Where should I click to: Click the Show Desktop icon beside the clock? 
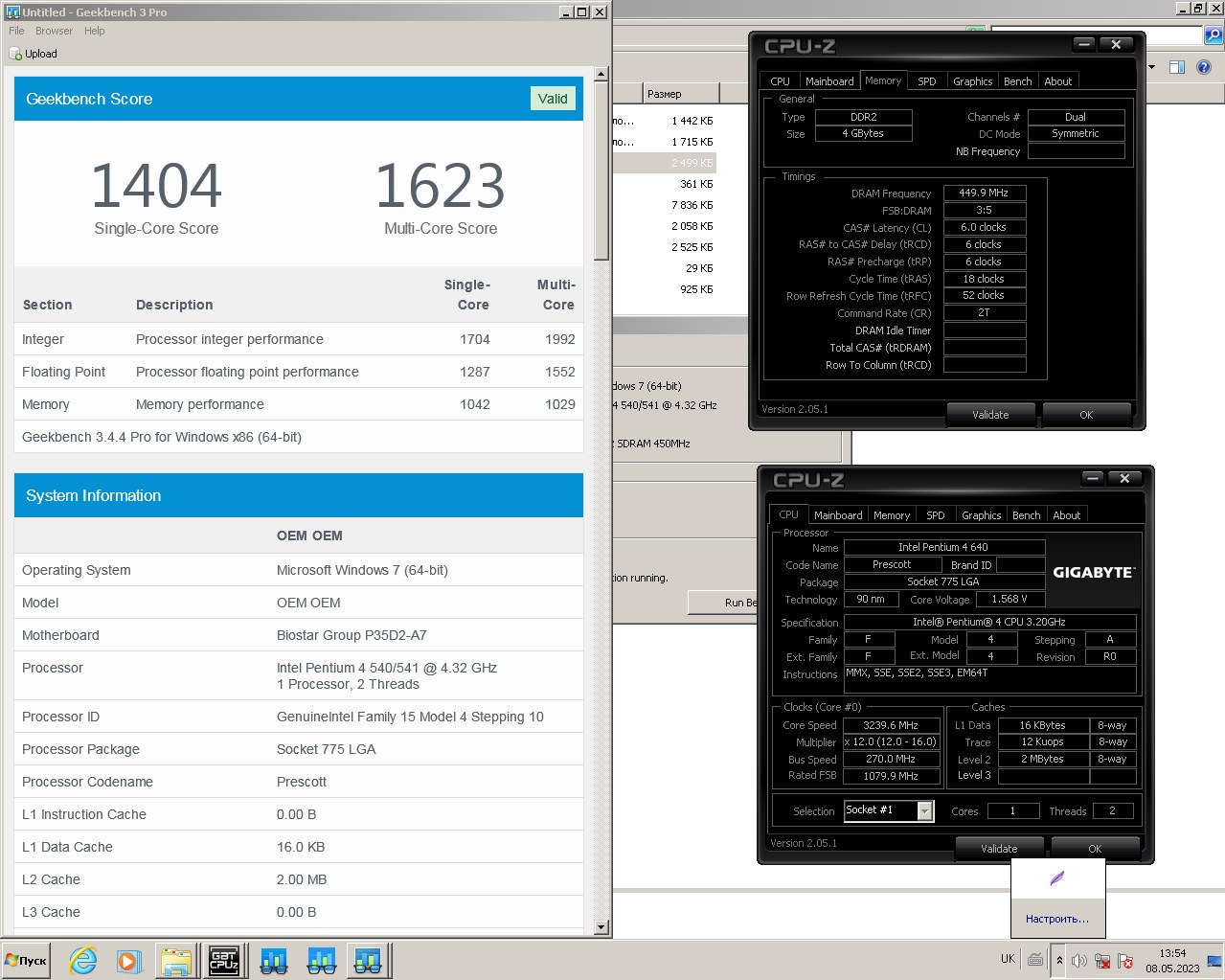[1214, 960]
